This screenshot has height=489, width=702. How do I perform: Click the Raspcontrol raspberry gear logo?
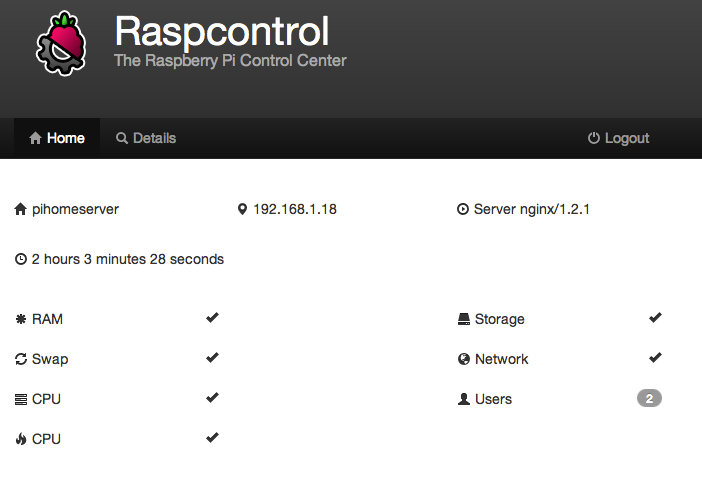(61, 43)
